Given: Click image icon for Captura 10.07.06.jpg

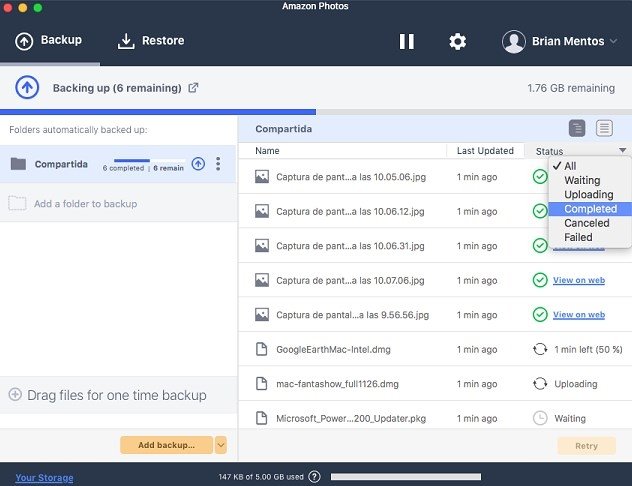Looking at the screenshot, I should point(262,280).
